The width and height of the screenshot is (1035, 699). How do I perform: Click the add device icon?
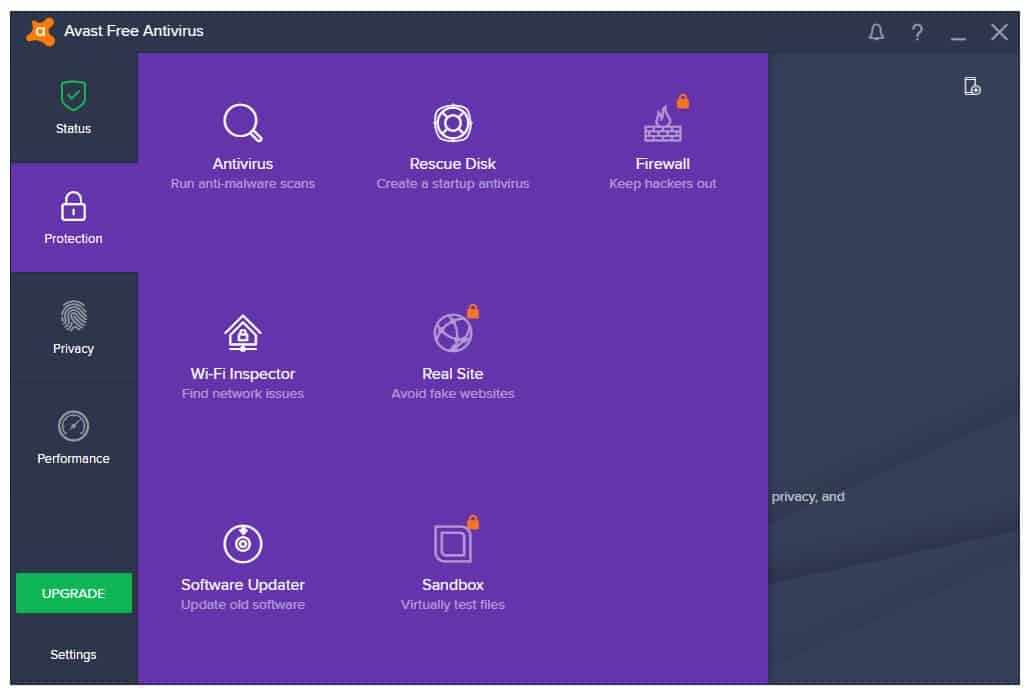(971, 86)
